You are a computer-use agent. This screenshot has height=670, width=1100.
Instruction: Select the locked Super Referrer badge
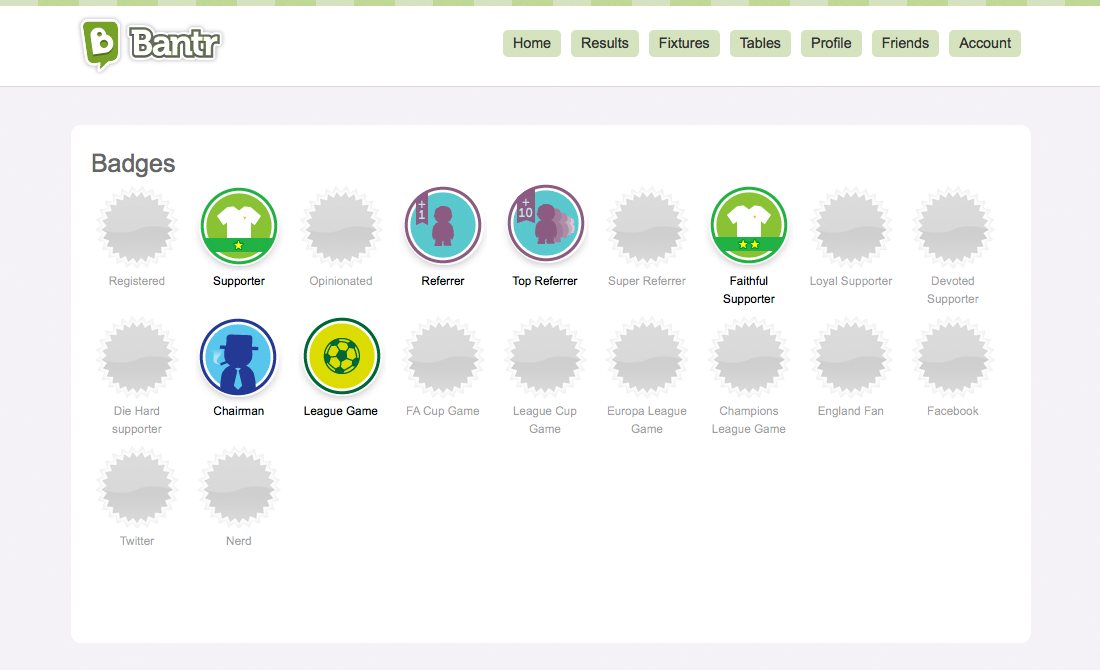tap(647, 227)
